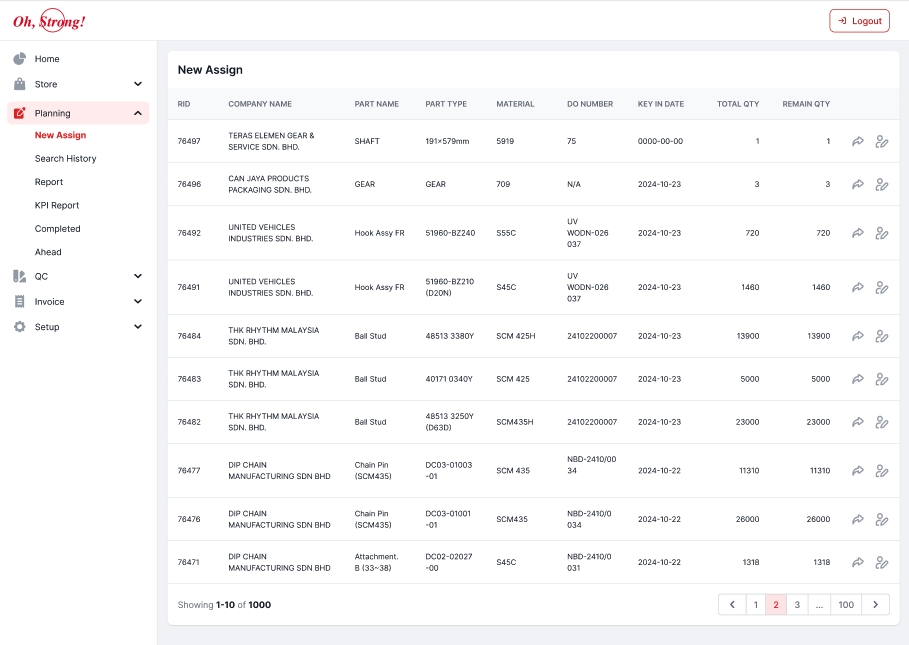
Task: Click the Logout button
Action: [x=859, y=21]
